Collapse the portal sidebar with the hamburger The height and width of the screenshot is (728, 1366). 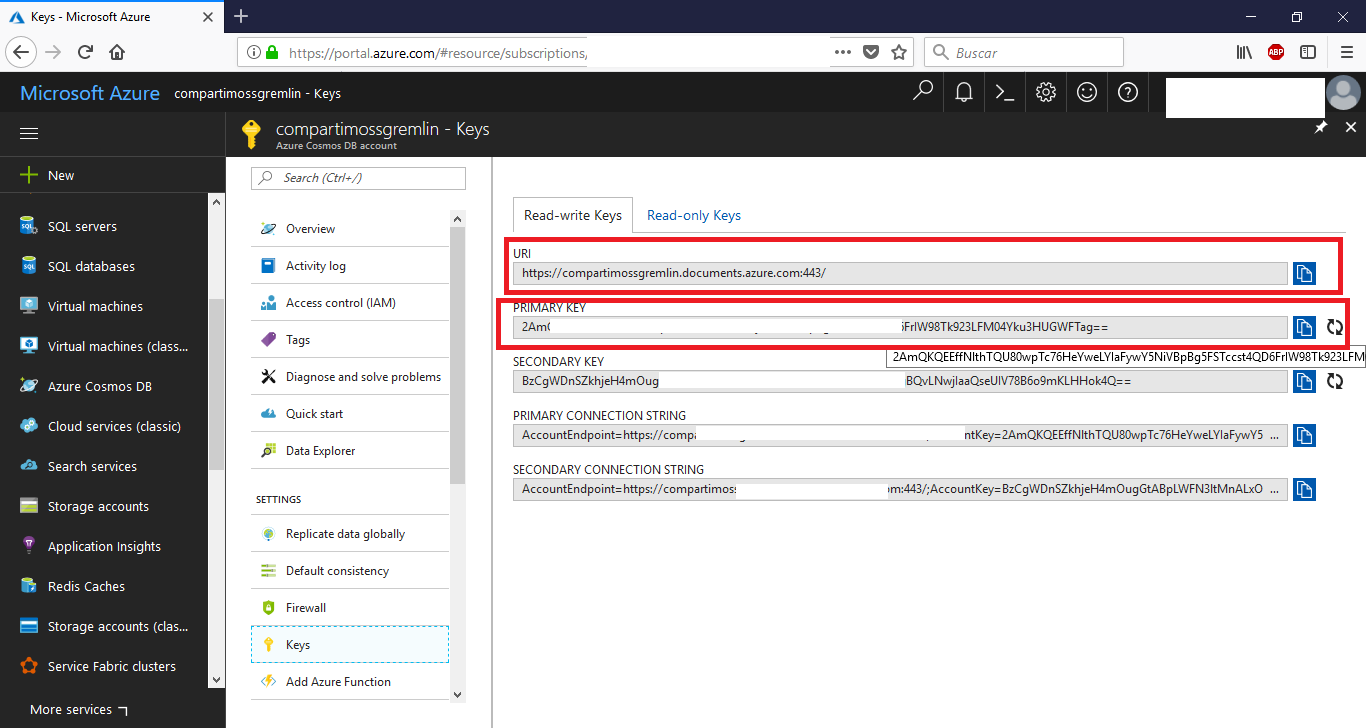[28, 132]
